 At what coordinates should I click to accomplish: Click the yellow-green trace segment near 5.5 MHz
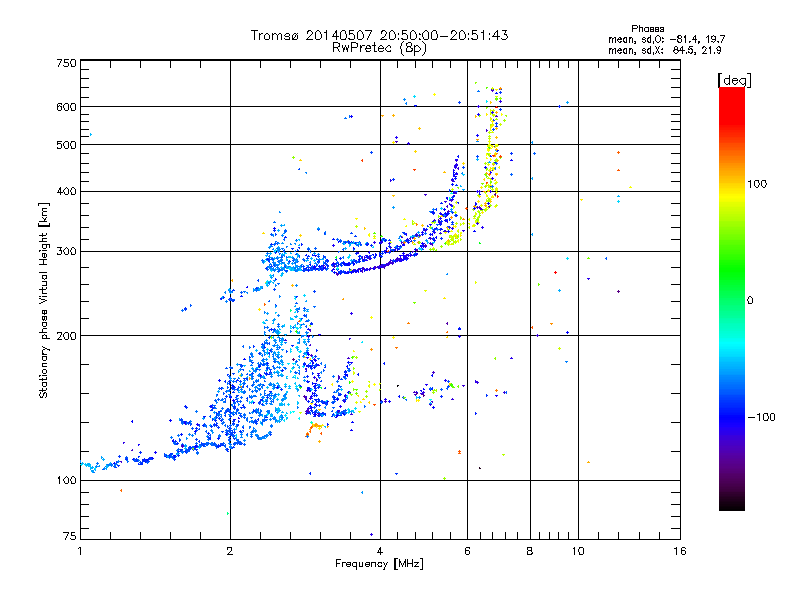[x=453, y=238]
